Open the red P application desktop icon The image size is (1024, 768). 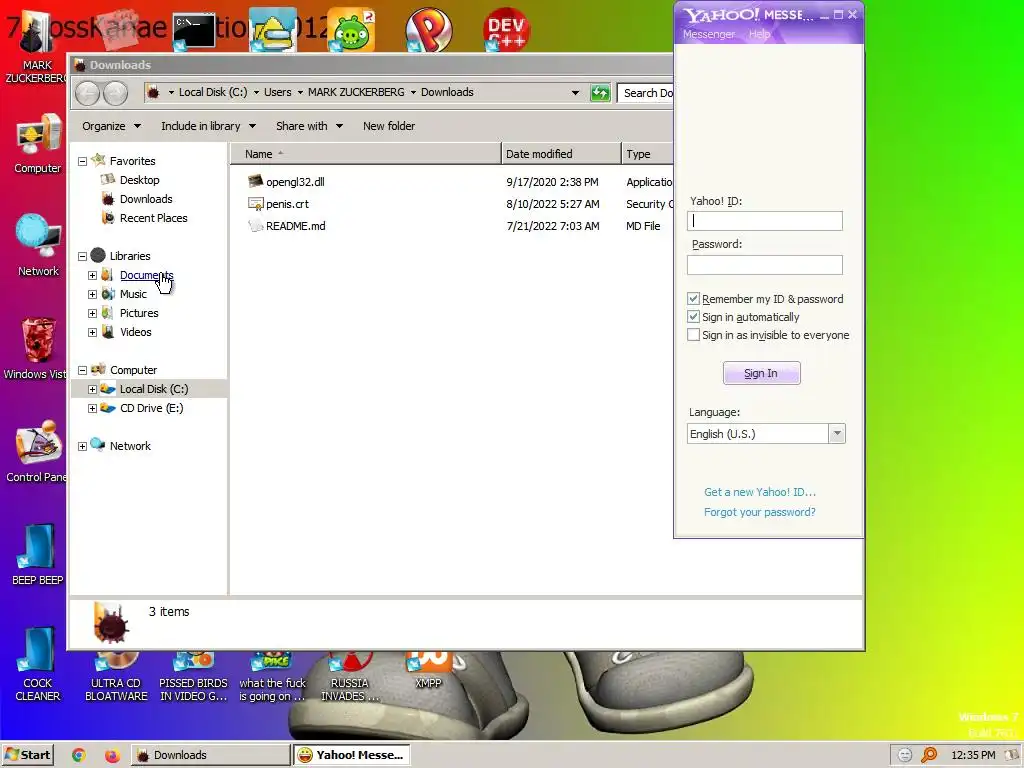click(x=428, y=30)
